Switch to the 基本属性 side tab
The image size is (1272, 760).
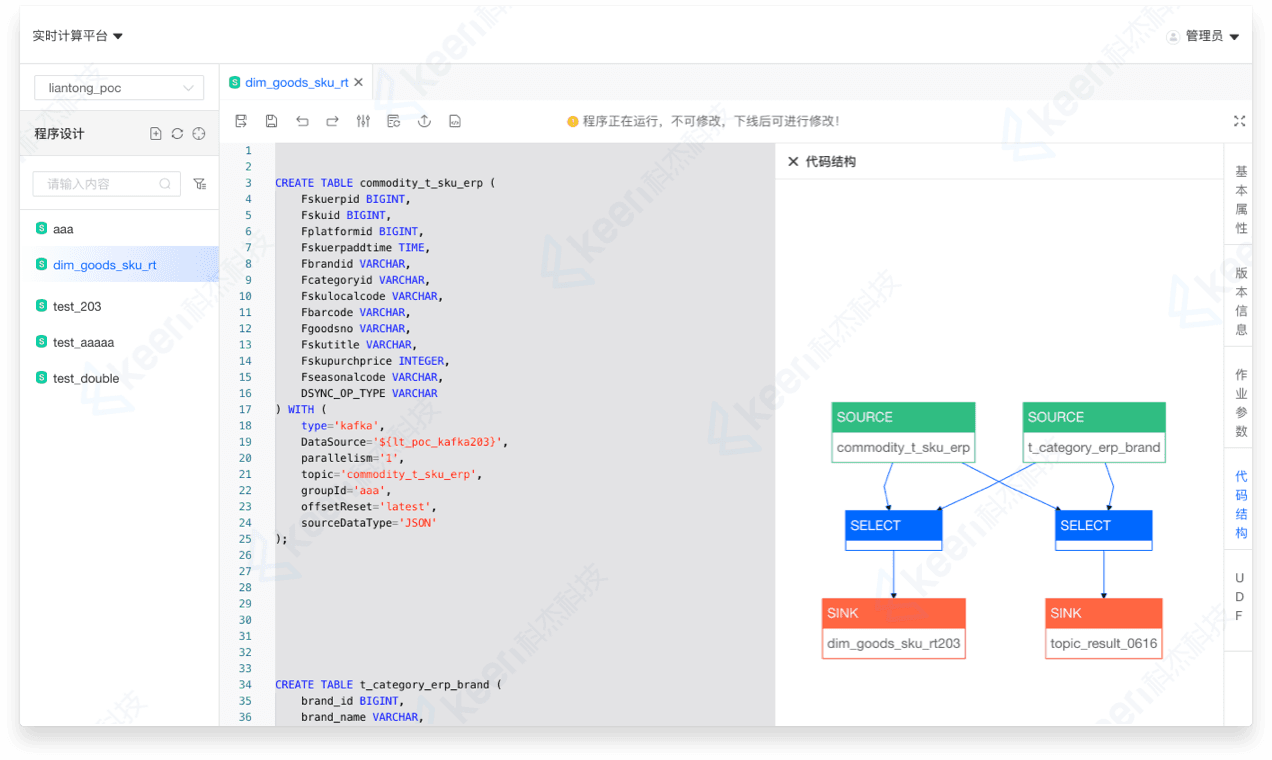(x=1240, y=199)
